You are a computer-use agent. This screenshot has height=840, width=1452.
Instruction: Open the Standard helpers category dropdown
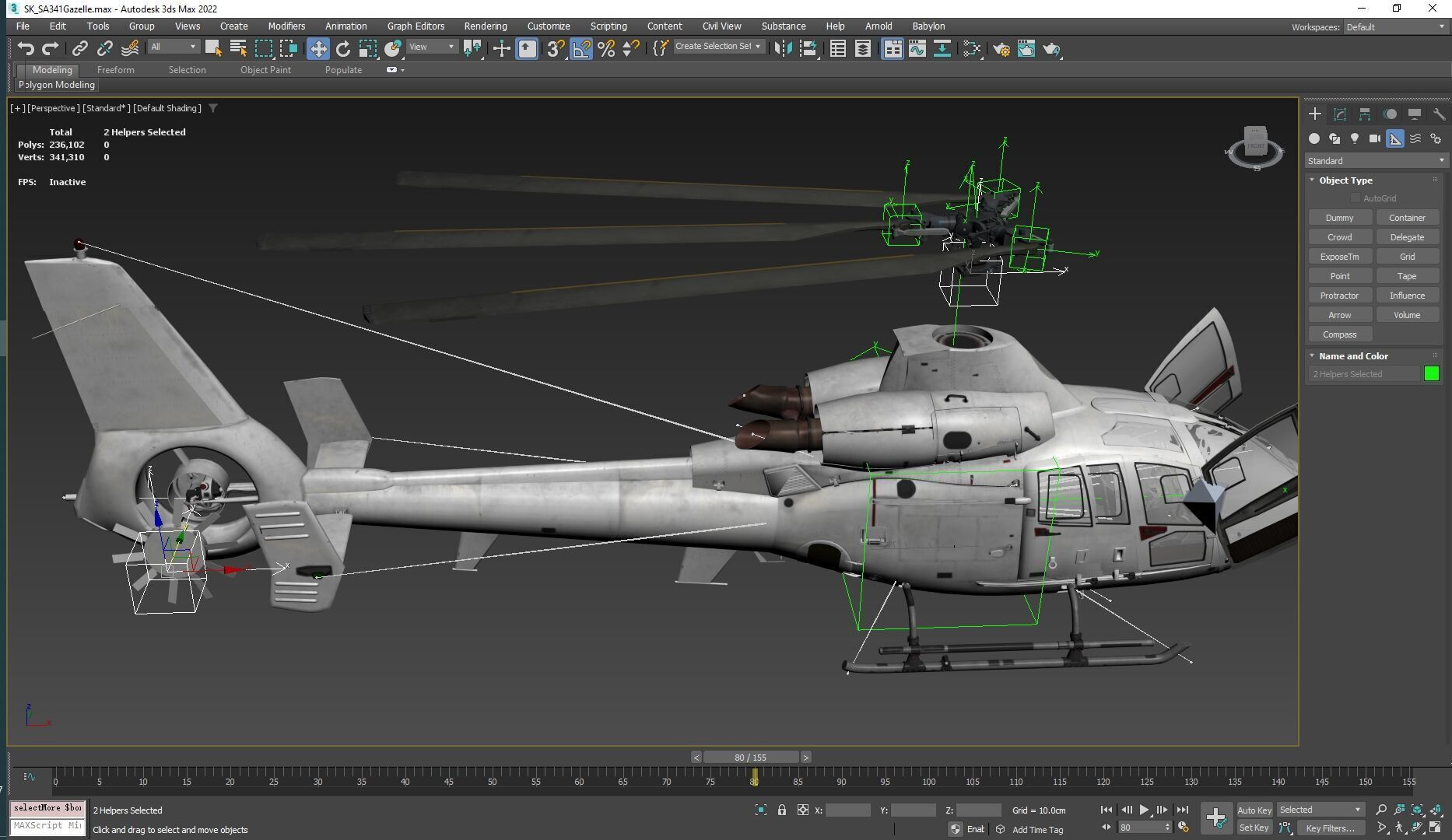[x=1375, y=161]
